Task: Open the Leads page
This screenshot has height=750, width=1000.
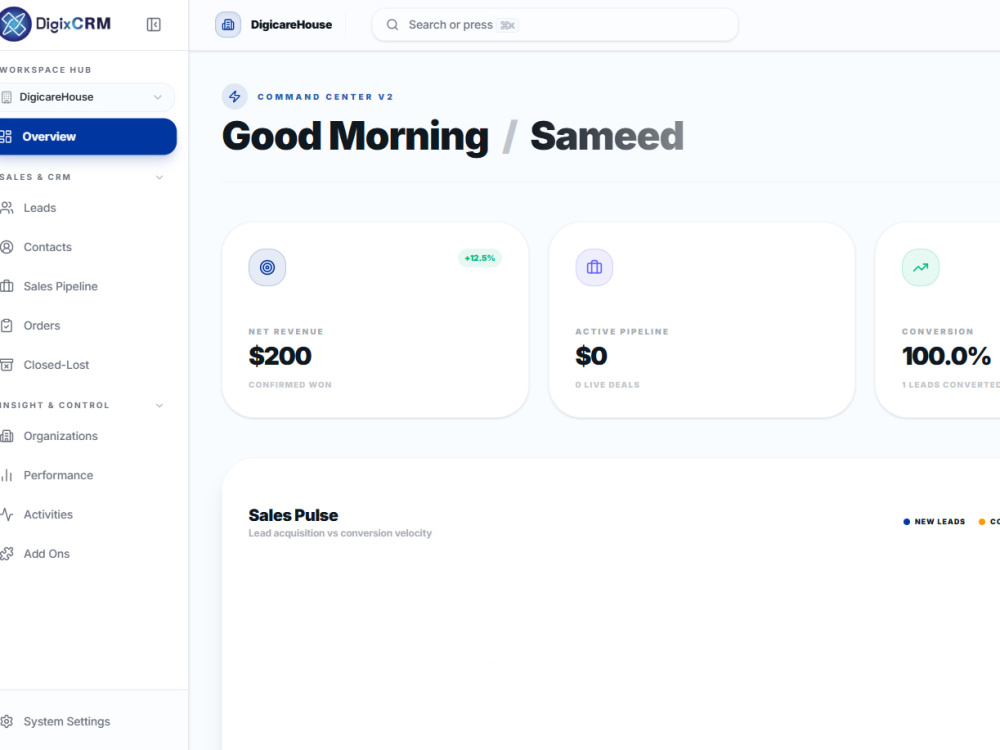Action: click(40, 208)
